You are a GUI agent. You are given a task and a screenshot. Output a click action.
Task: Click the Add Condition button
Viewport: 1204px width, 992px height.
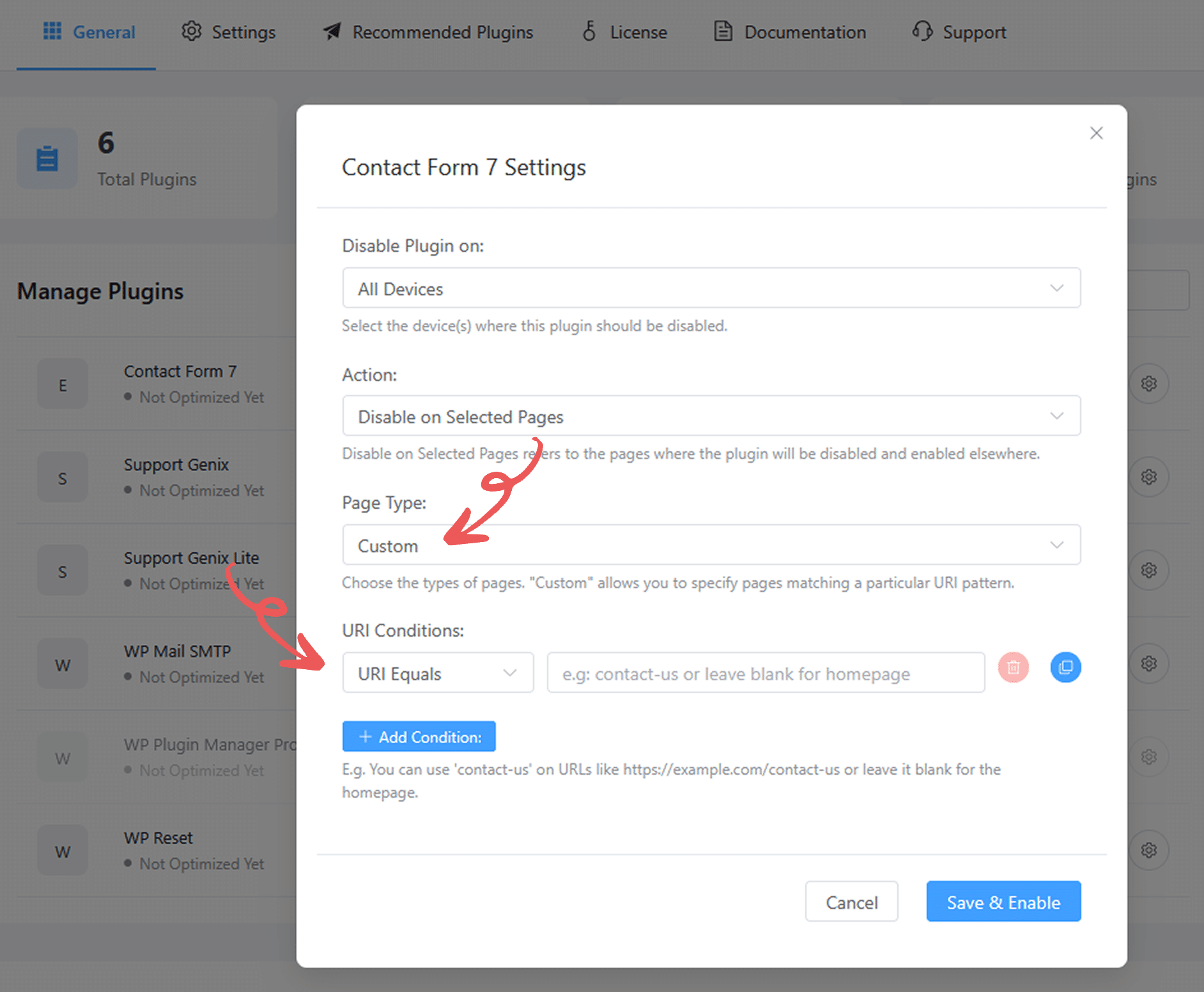[419, 737]
